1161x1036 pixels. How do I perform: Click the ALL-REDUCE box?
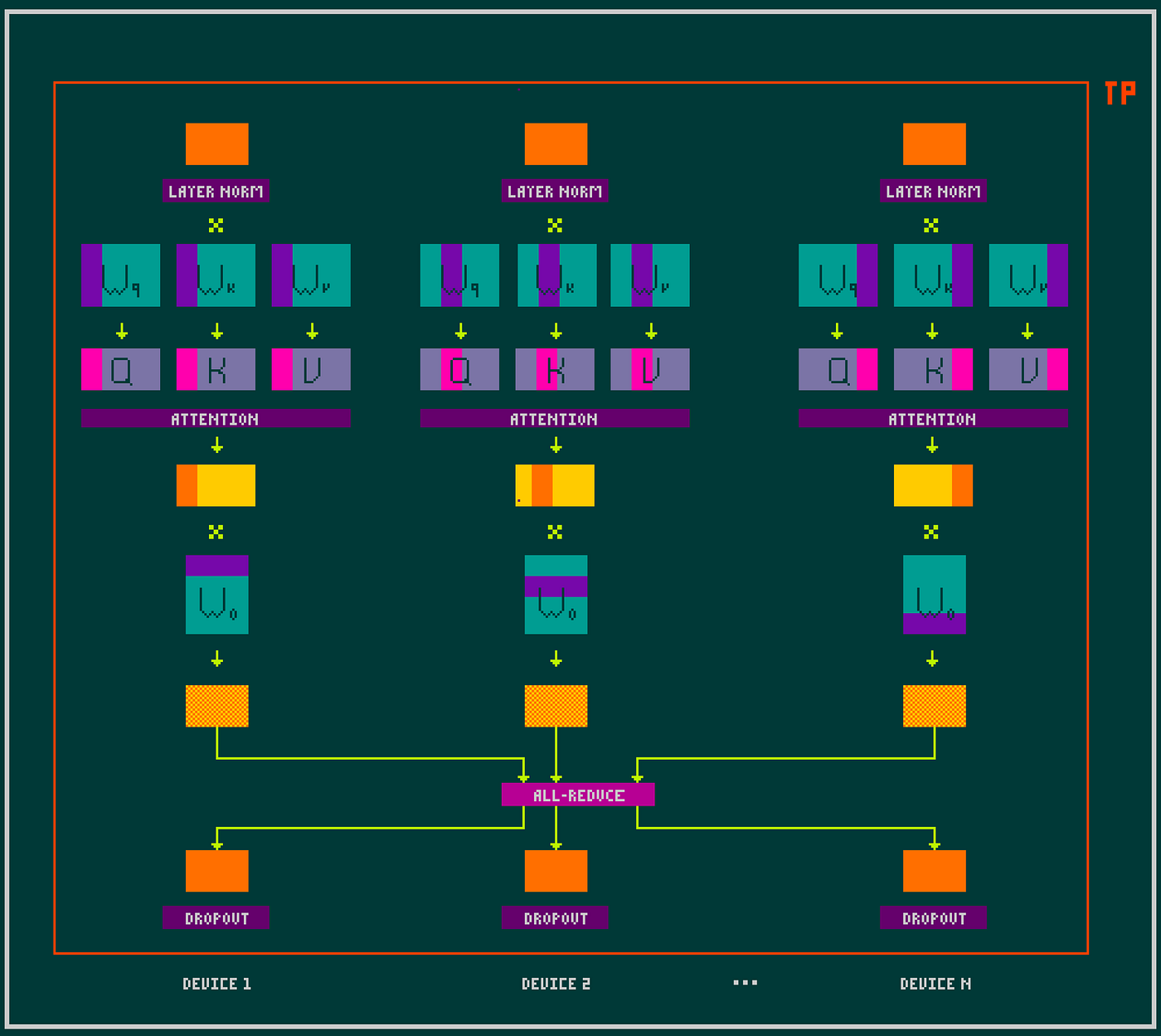pos(578,795)
